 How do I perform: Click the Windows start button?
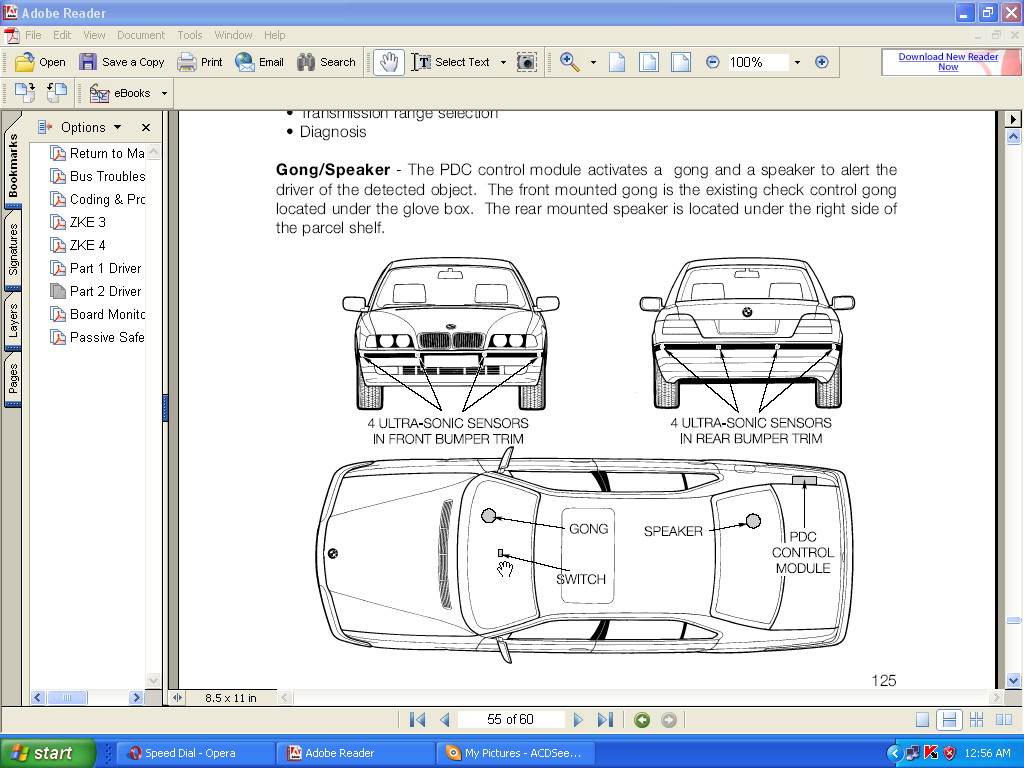click(x=48, y=753)
